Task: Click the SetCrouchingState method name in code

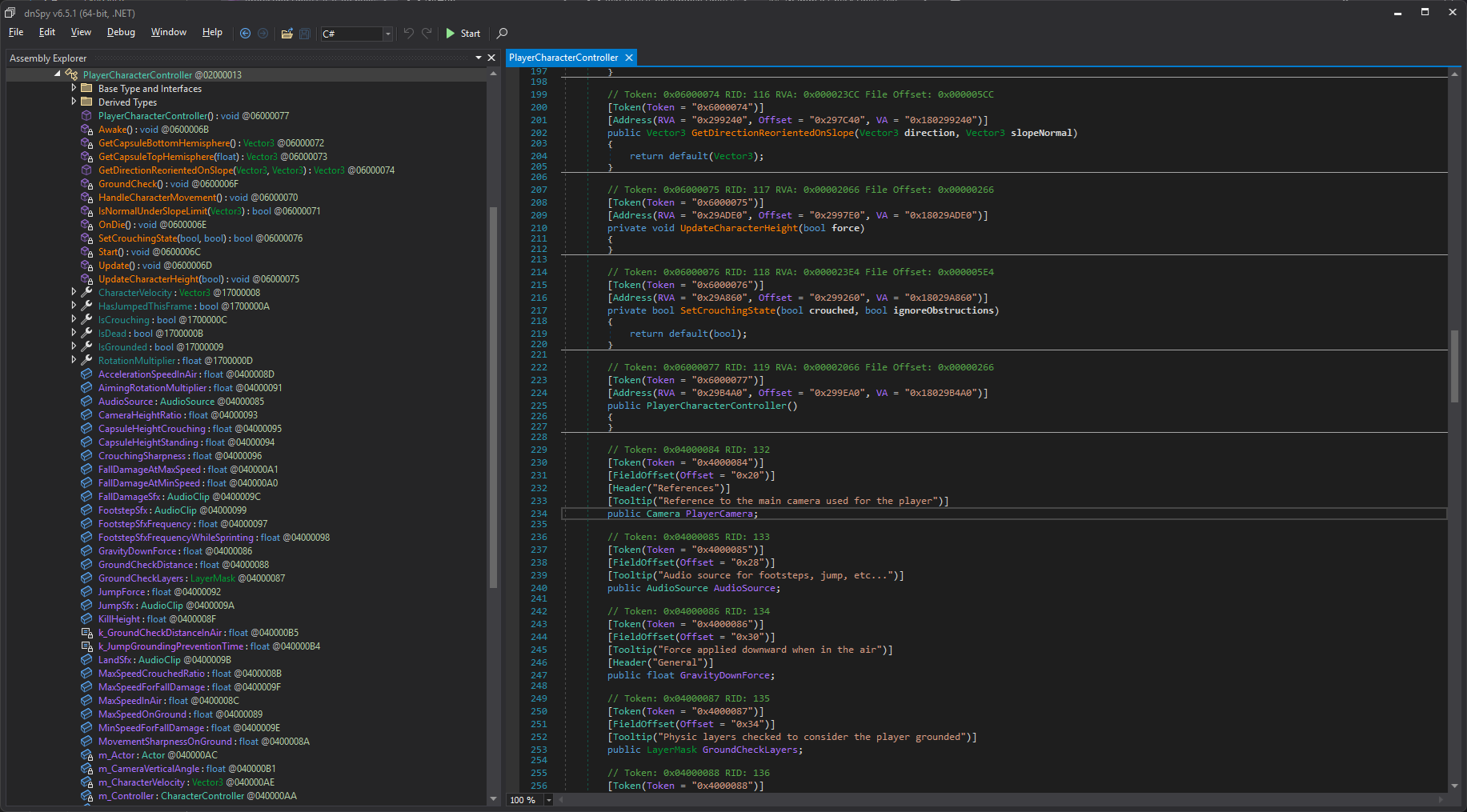Action: [727, 310]
